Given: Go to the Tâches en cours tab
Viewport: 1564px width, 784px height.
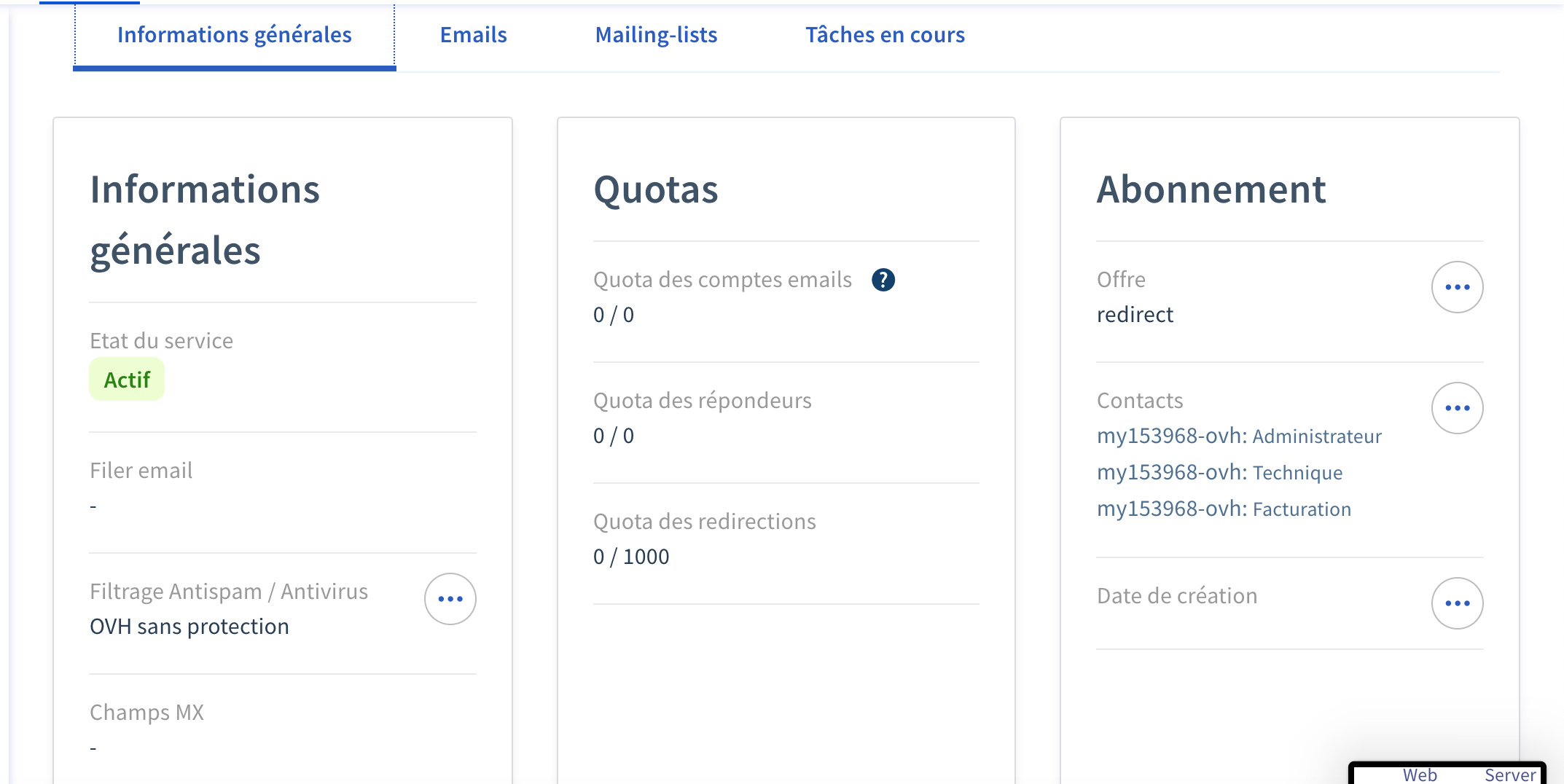Looking at the screenshot, I should point(885,35).
